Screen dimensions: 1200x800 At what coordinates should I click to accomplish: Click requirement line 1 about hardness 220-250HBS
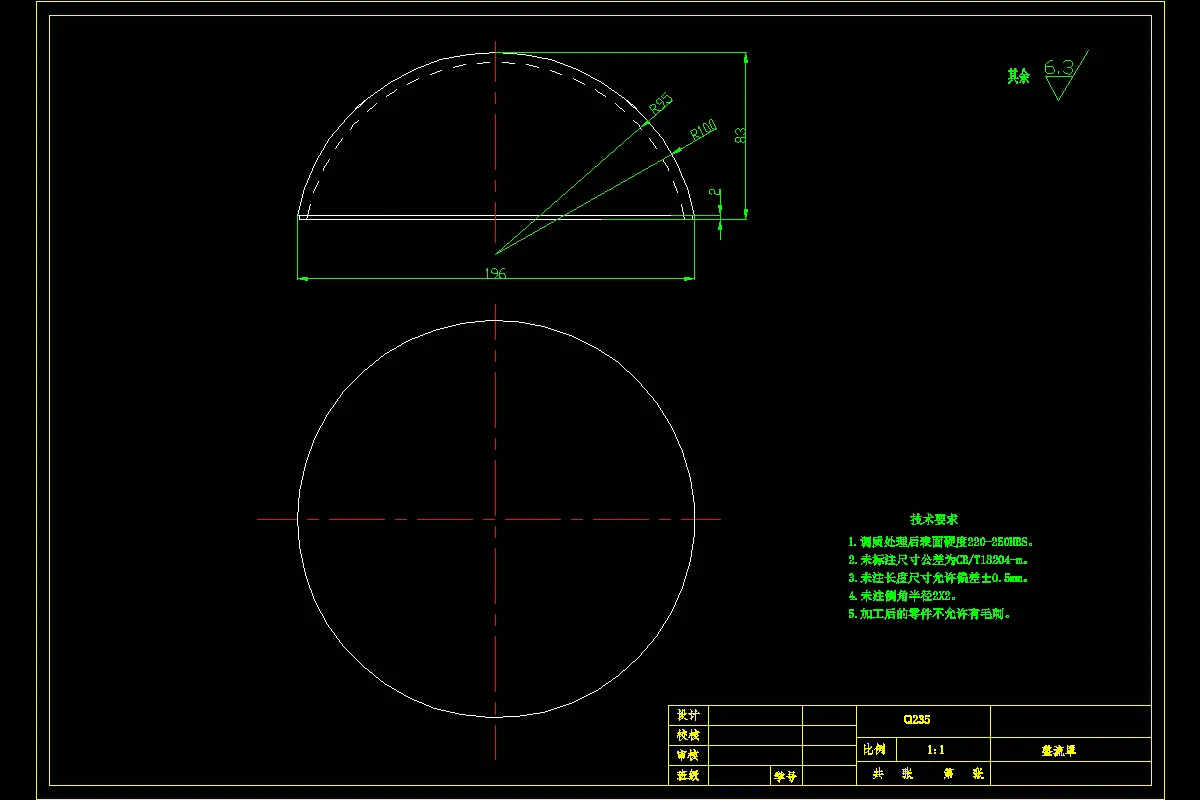point(941,541)
